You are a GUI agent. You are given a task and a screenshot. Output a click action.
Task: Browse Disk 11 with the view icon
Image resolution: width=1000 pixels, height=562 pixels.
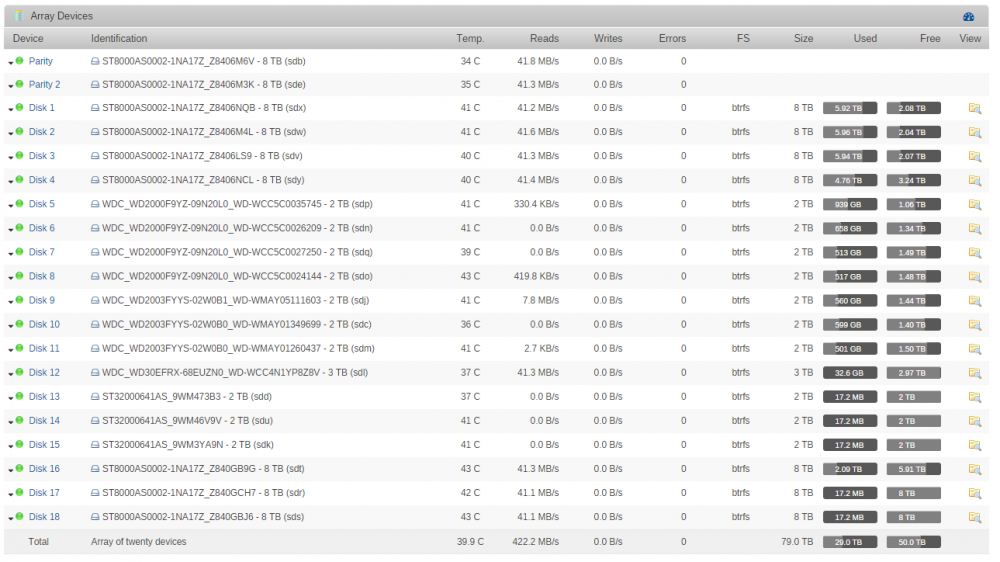pyautogui.click(x=974, y=349)
